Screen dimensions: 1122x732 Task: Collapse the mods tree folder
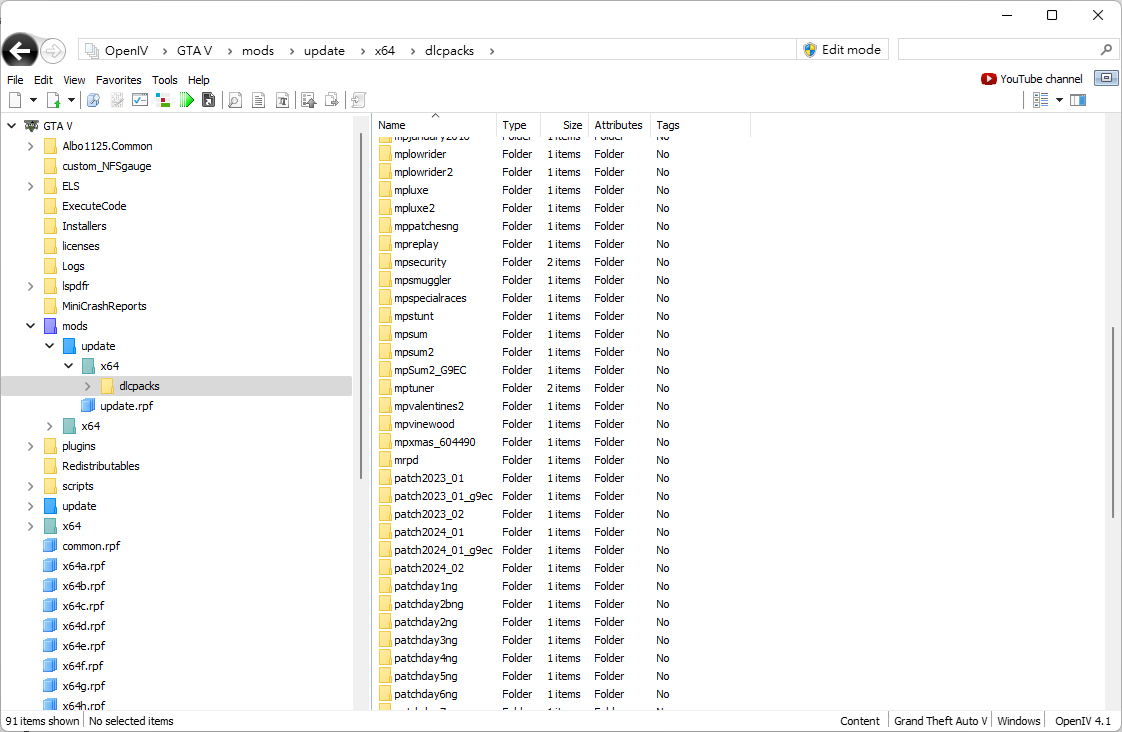click(30, 326)
